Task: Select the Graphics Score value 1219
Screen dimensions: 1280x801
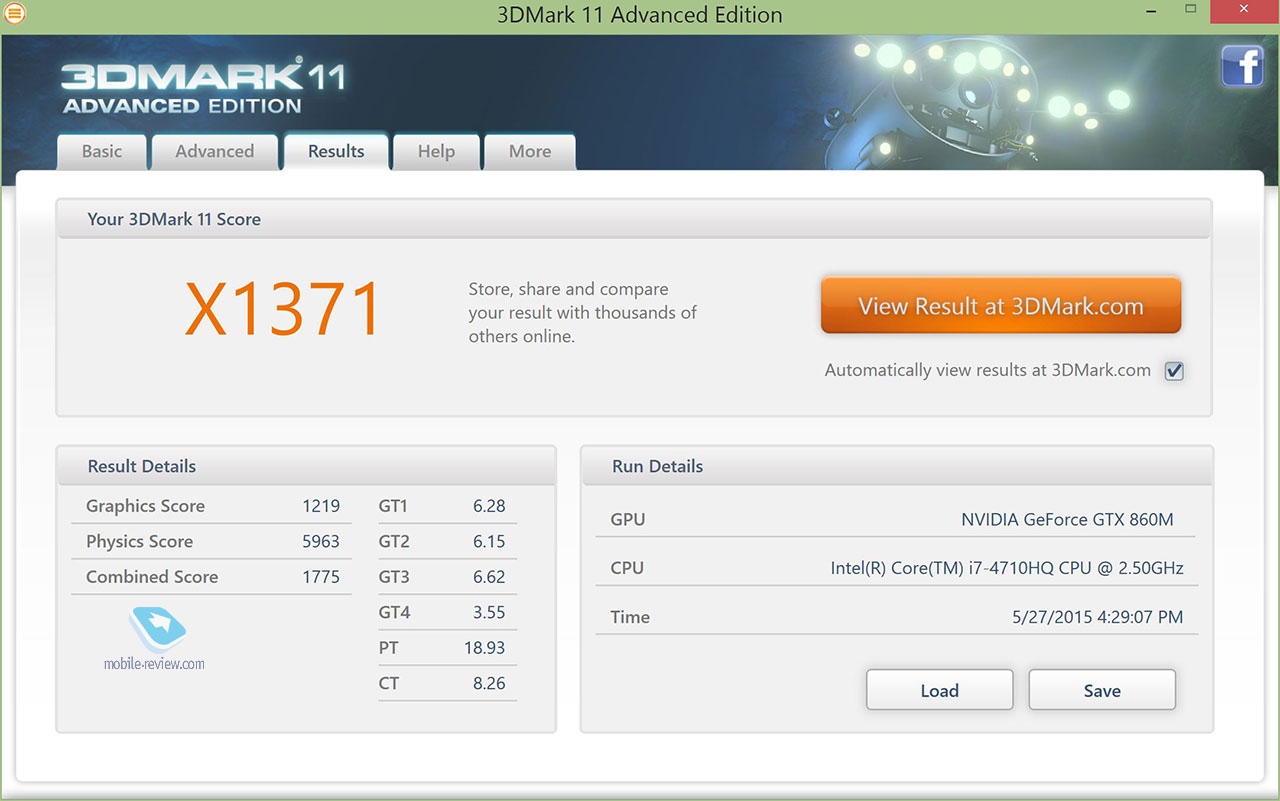Action: click(x=321, y=506)
